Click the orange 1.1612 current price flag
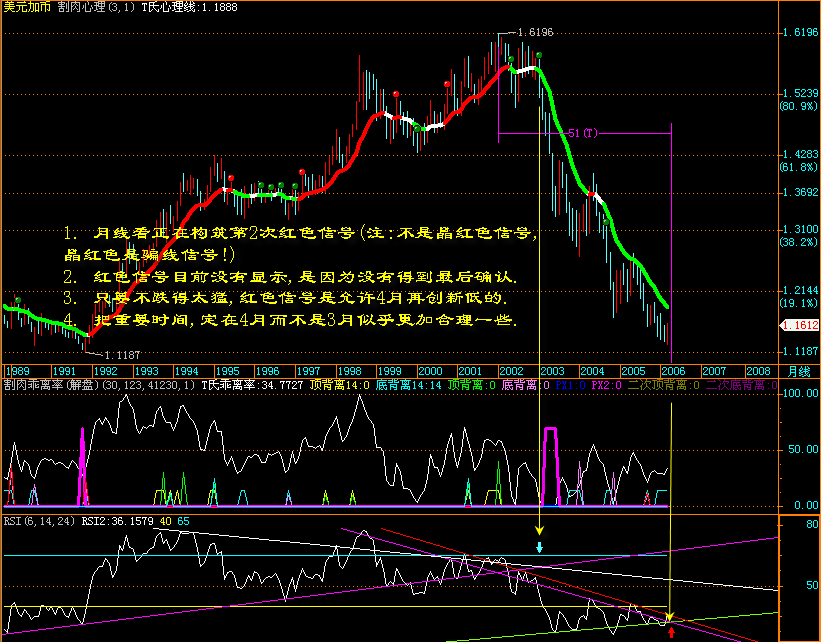821x642 pixels. tap(795, 325)
